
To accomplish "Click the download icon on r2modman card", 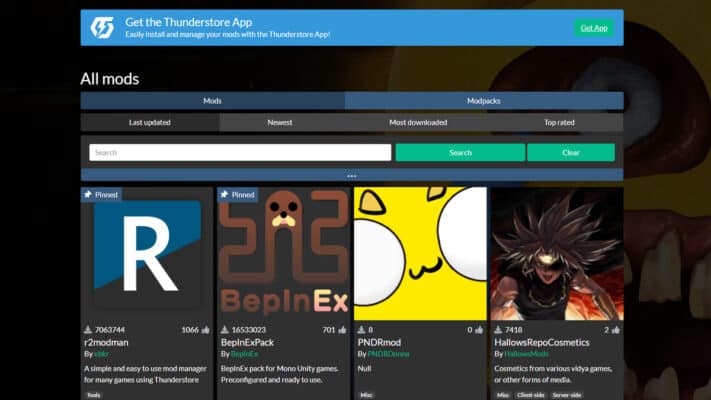I will point(88,329).
